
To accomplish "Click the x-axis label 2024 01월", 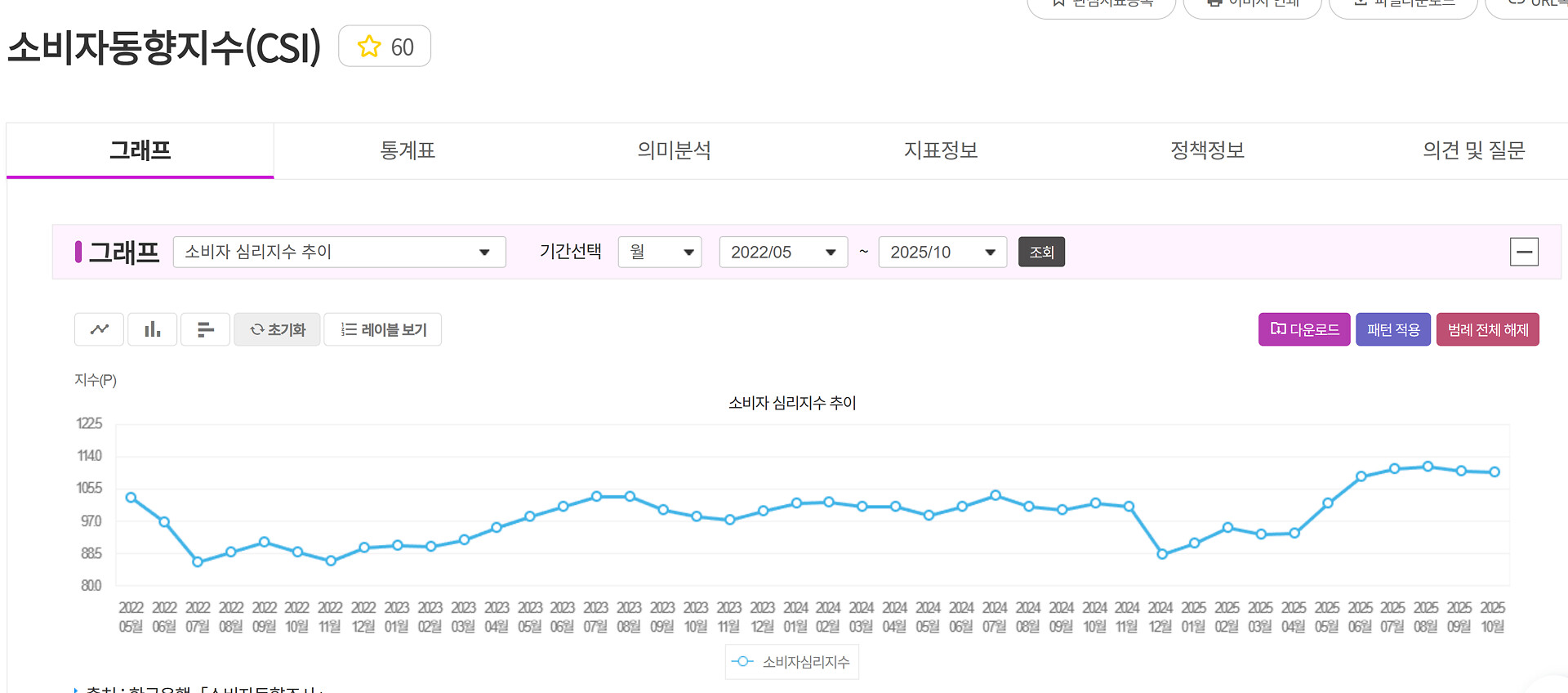I will tap(795, 617).
